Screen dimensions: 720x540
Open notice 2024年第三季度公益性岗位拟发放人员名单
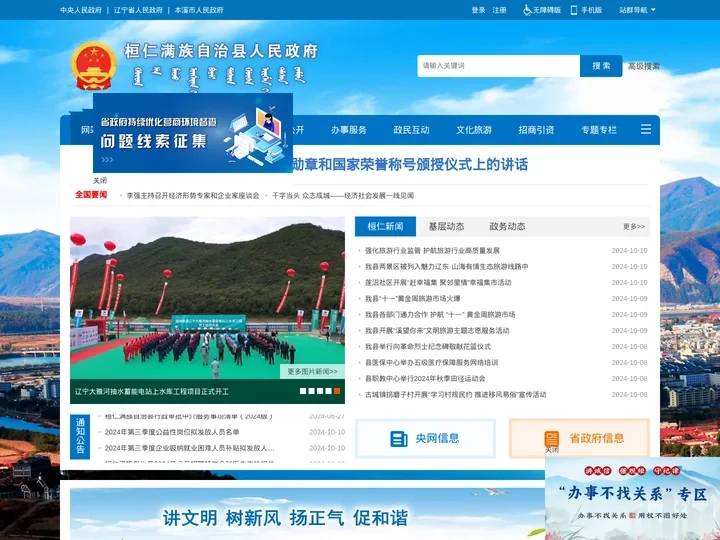click(x=172, y=432)
